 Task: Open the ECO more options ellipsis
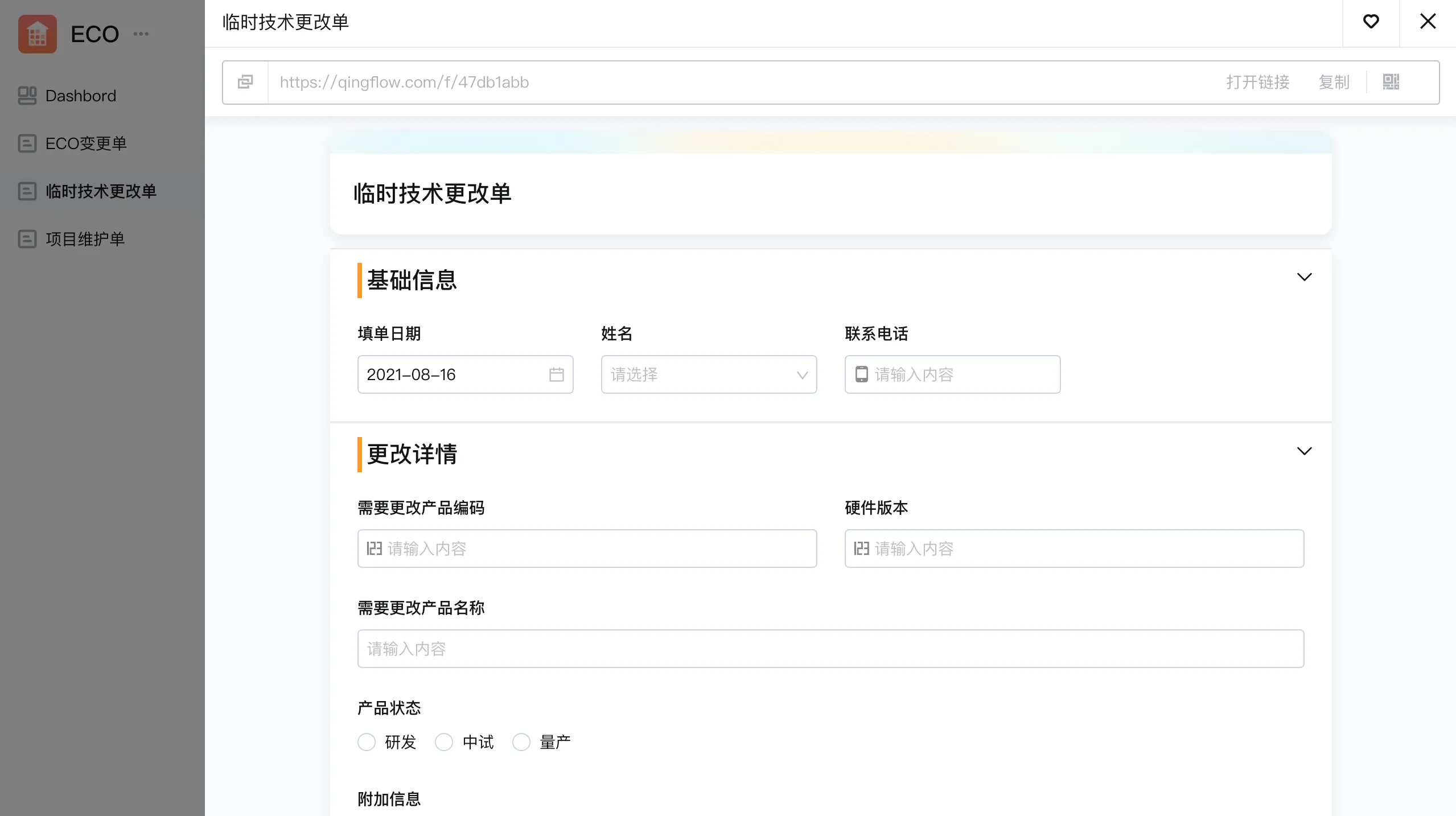(141, 34)
